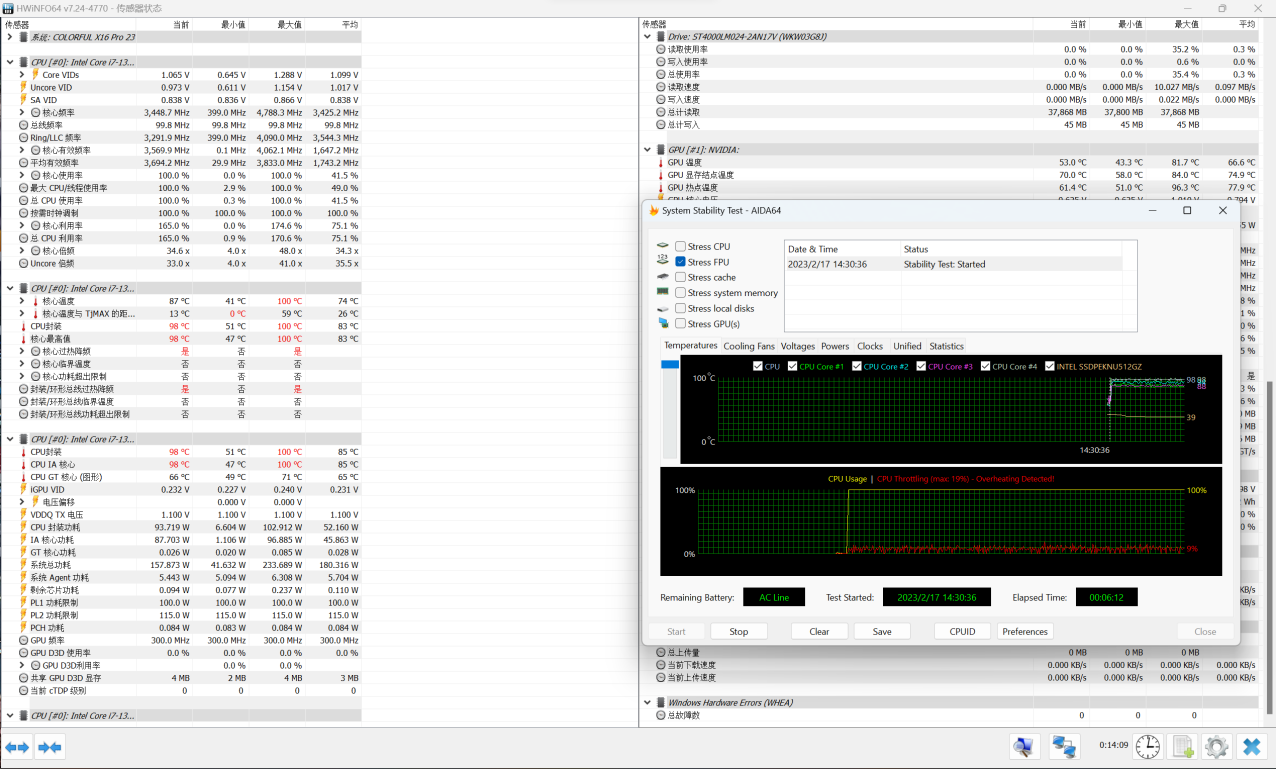Open HWiNFO settings gear icon
The width and height of the screenshot is (1276, 769).
tap(1216, 746)
